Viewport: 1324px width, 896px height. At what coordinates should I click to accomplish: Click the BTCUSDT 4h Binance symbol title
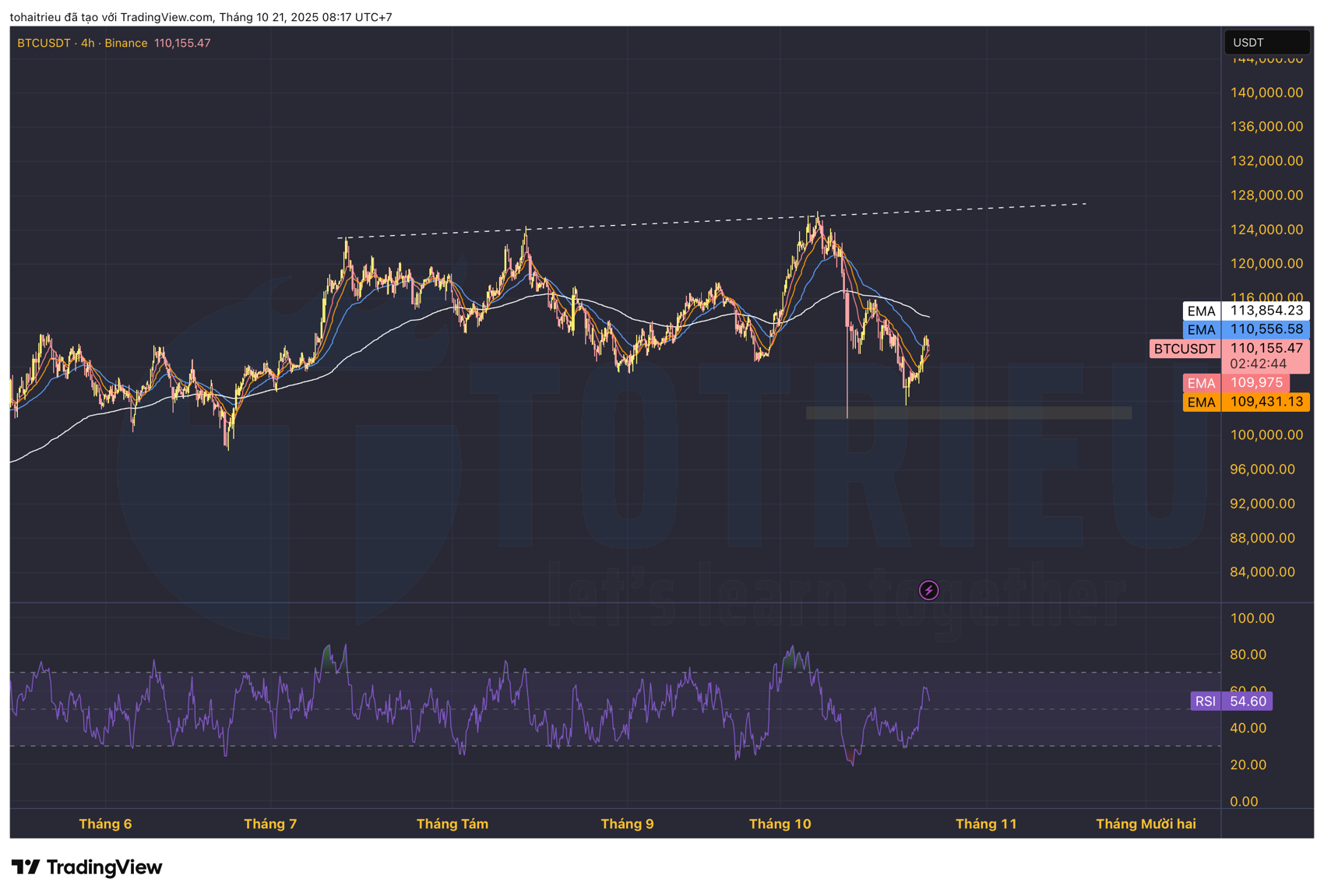pos(83,43)
